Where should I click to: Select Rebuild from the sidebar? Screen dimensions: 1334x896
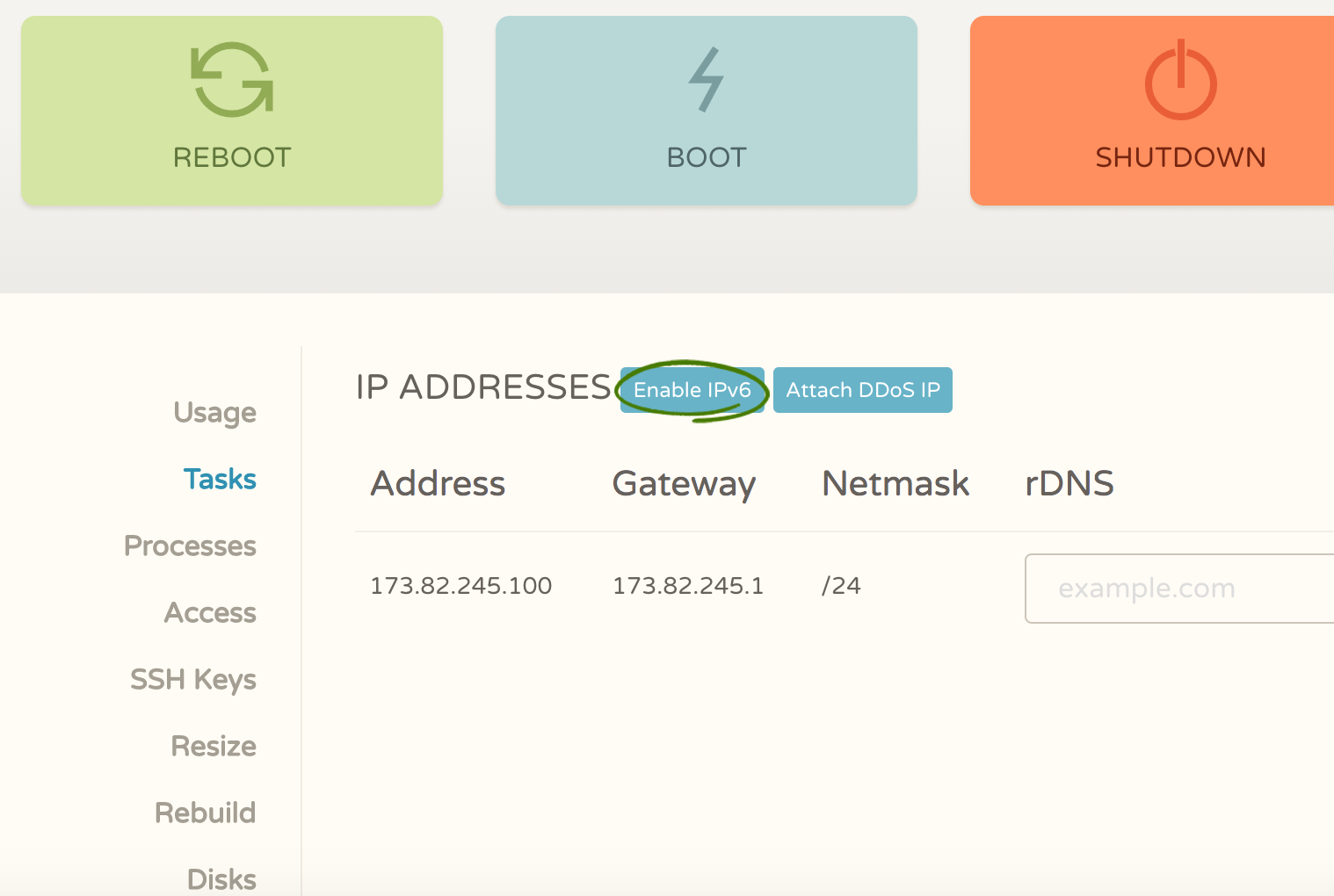[x=205, y=813]
